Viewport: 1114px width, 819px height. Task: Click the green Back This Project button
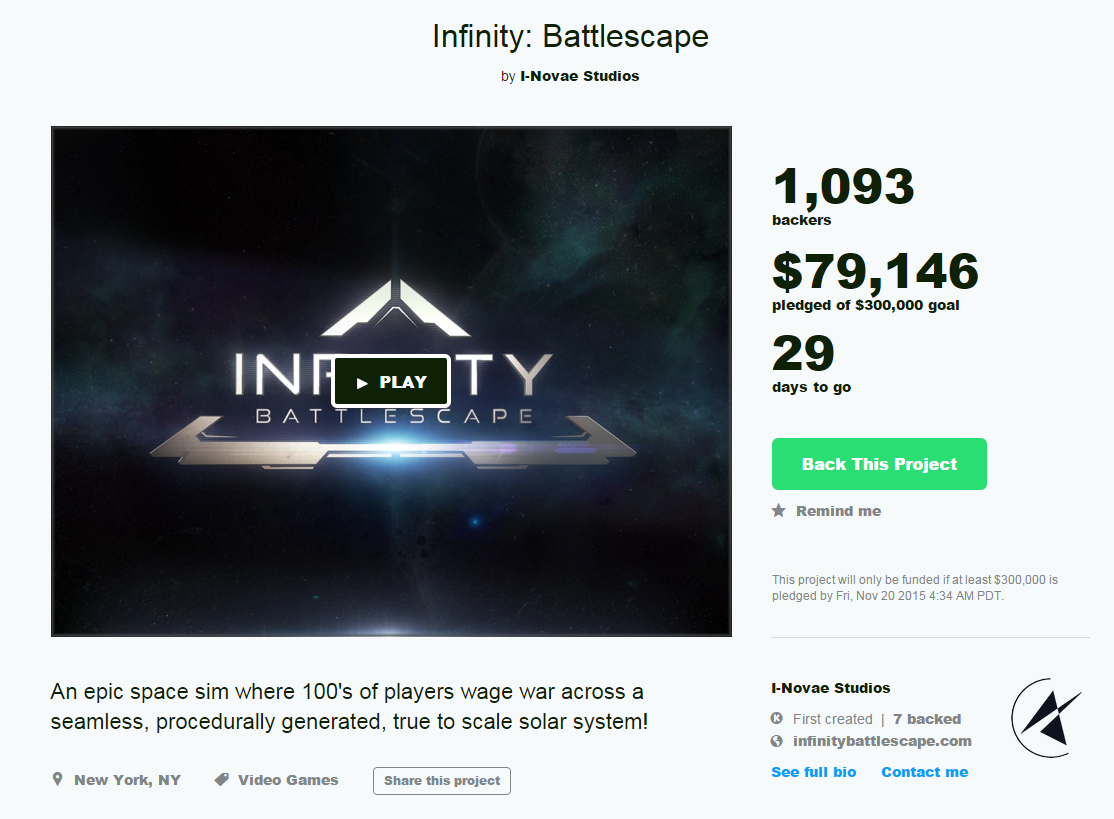[879, 464]
